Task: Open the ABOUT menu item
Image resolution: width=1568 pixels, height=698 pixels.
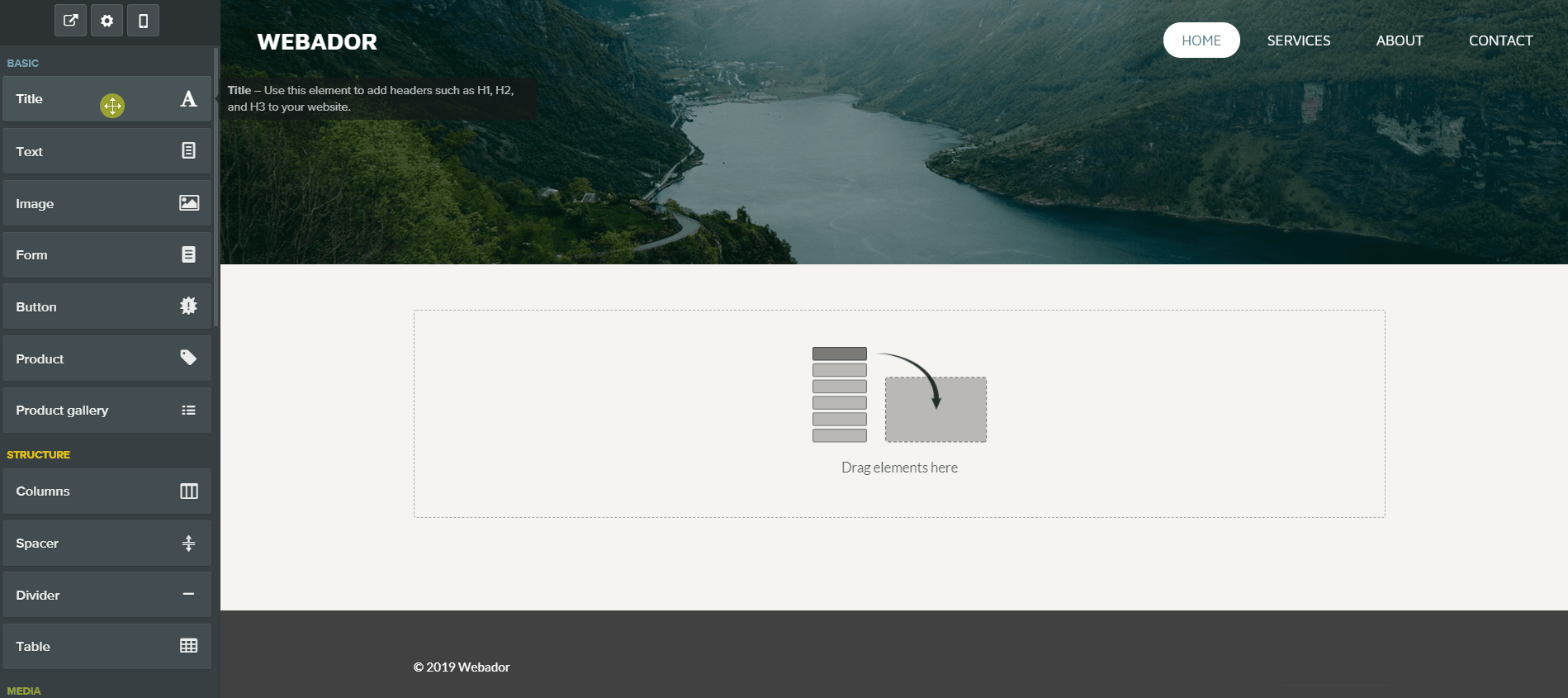Action: [1400, 40]
